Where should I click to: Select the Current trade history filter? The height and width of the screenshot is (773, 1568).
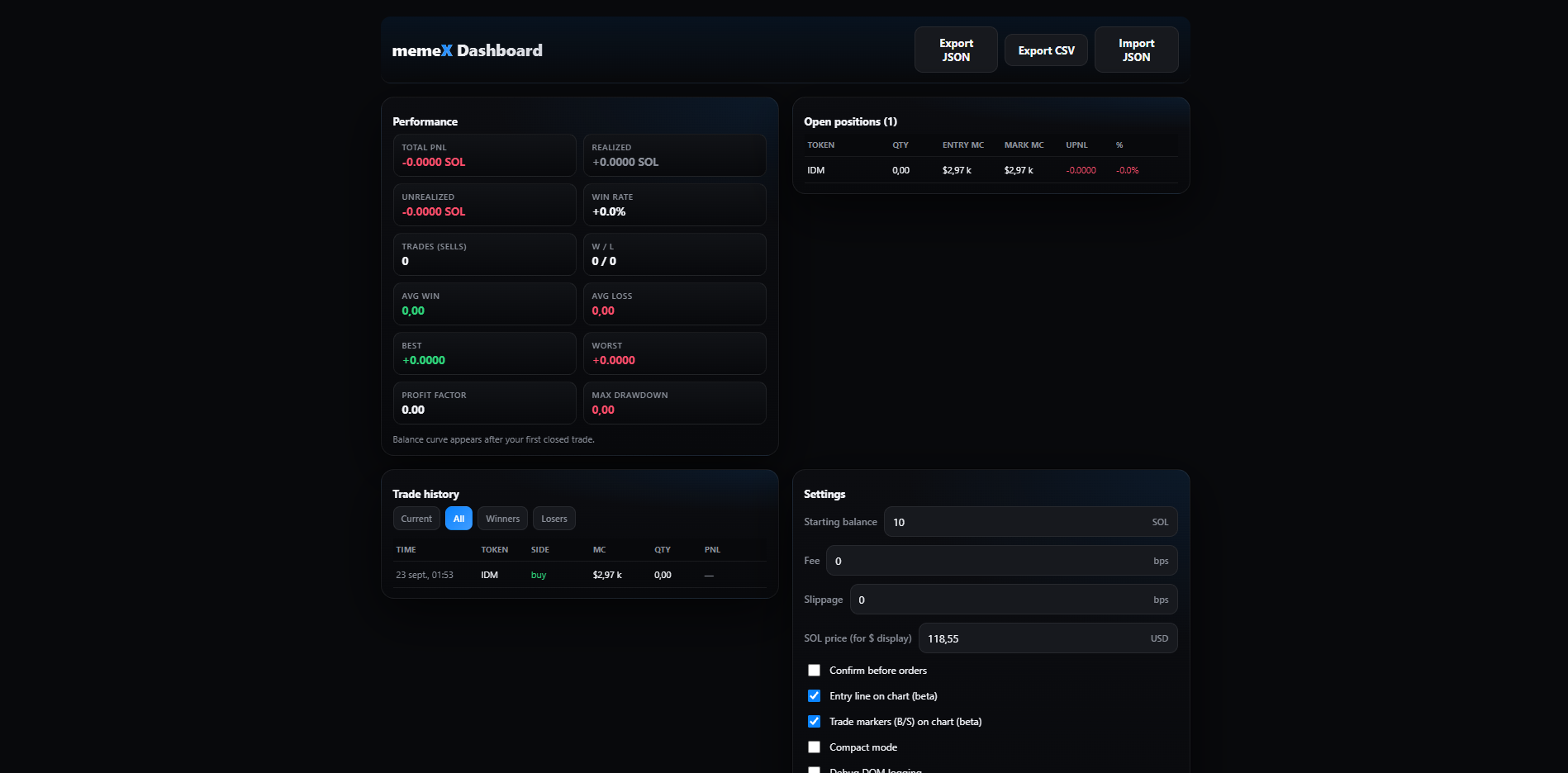[x=416, y=519]
